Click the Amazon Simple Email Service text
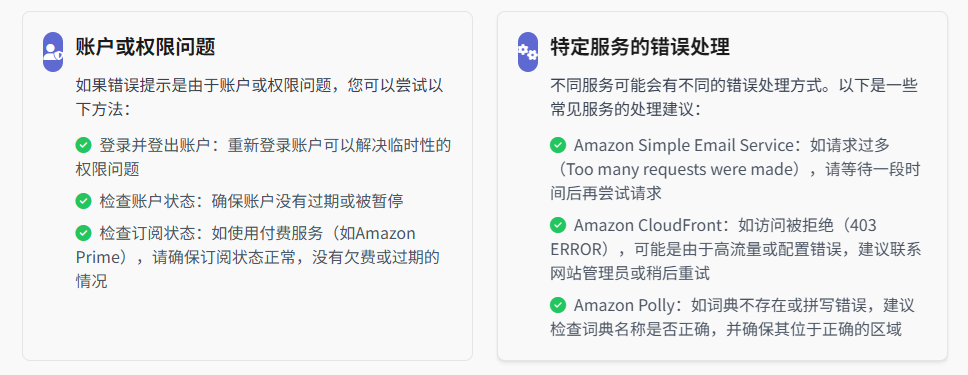Screen dimensions: 968x375 [x=683, y=145]
